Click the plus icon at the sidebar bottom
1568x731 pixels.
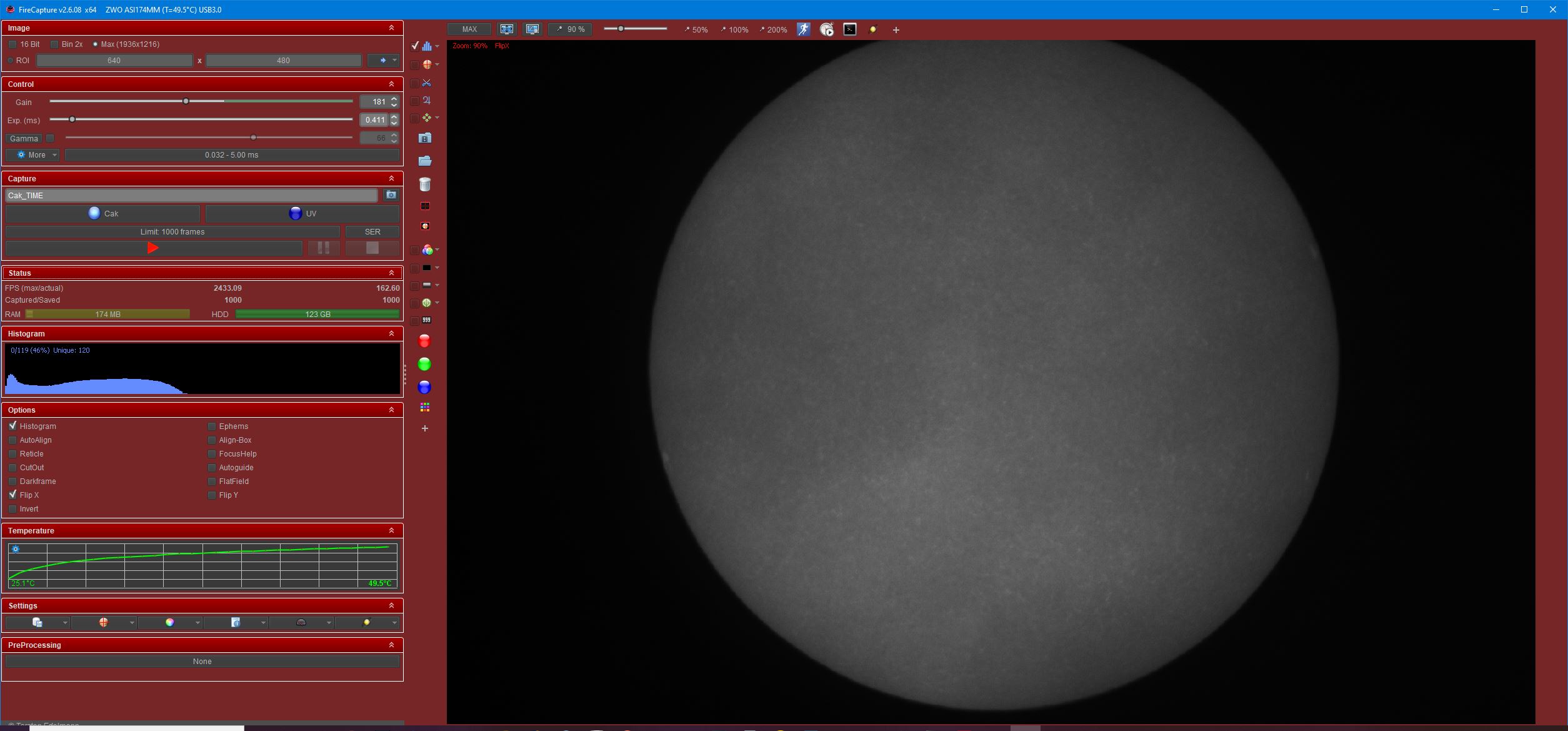pos(425,428)
